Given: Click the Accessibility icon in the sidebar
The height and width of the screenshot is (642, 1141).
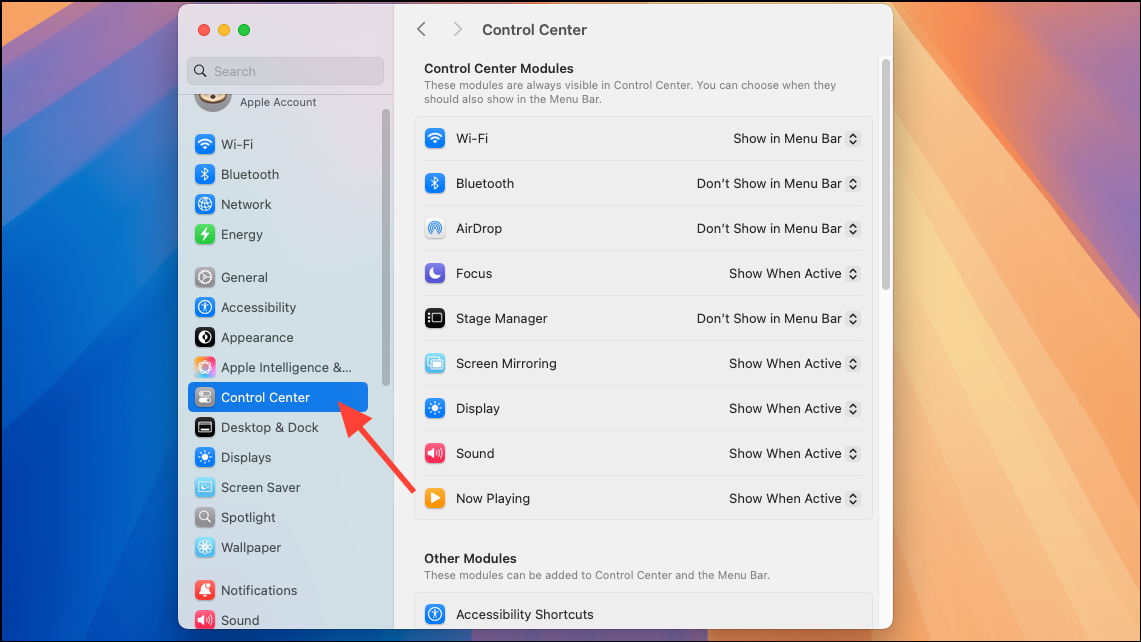Looking at the screenshot, I should pyautogui.click(x=204, y=307).
